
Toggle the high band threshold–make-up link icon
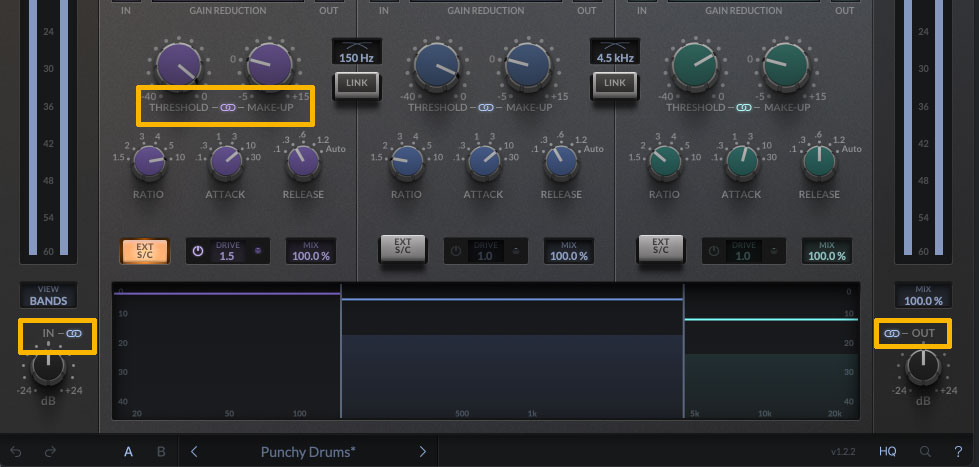coord(743,107)
